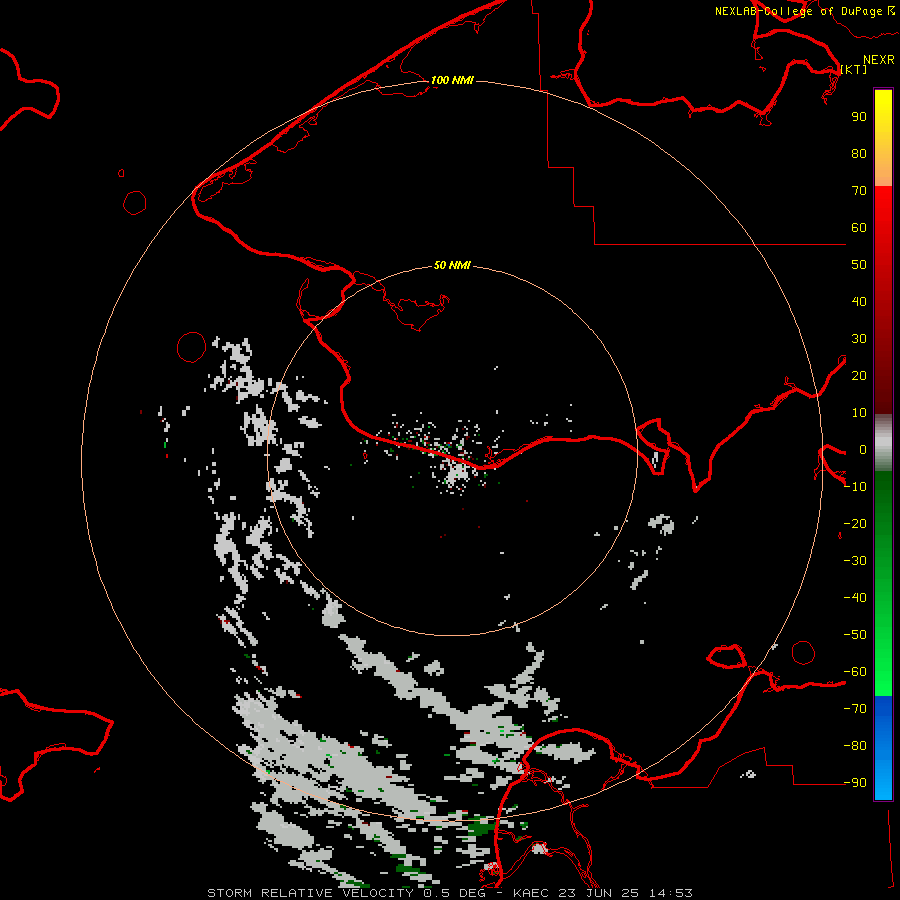Click the 60 value on velocity scale
Screen dimensions: 900x900
(859, 227)
